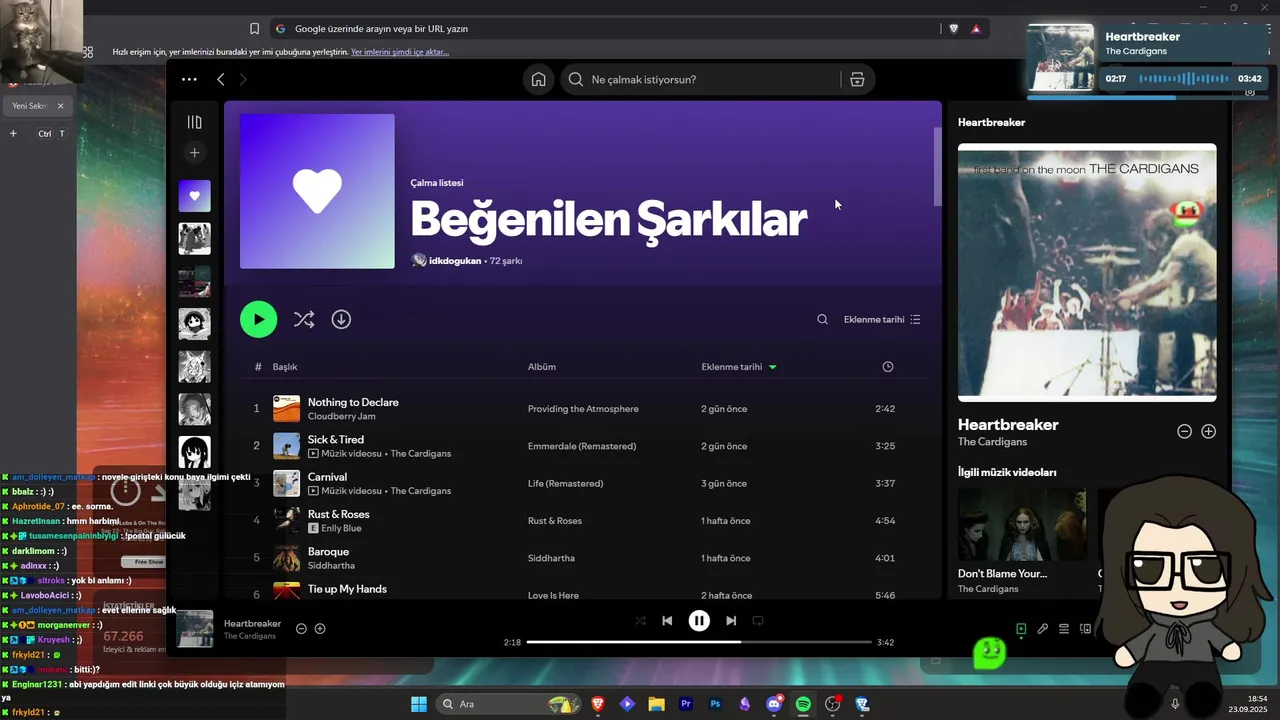The height and width of the screenshot is (720, 1280).
Task: Click the Yer imlerini şimdi içe aktar link
Action: tap(400, 52)
